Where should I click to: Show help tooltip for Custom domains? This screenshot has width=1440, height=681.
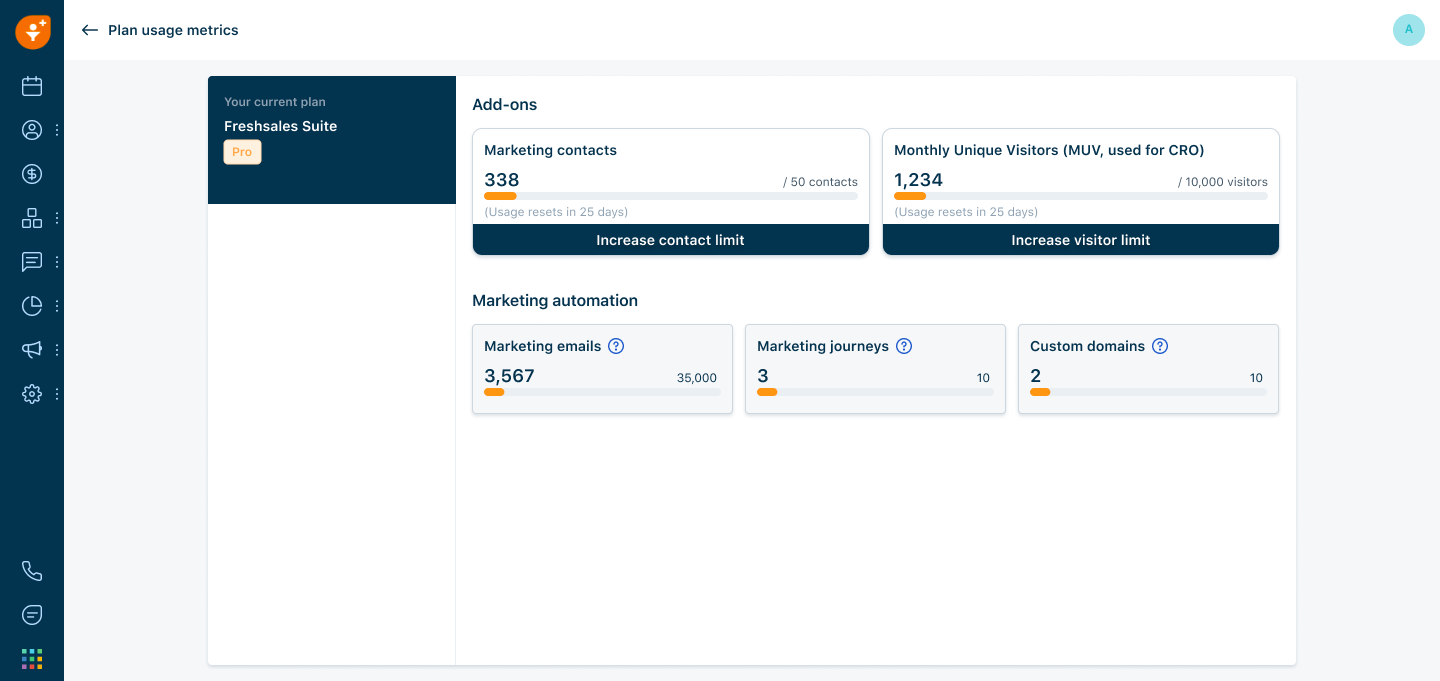1160,346
